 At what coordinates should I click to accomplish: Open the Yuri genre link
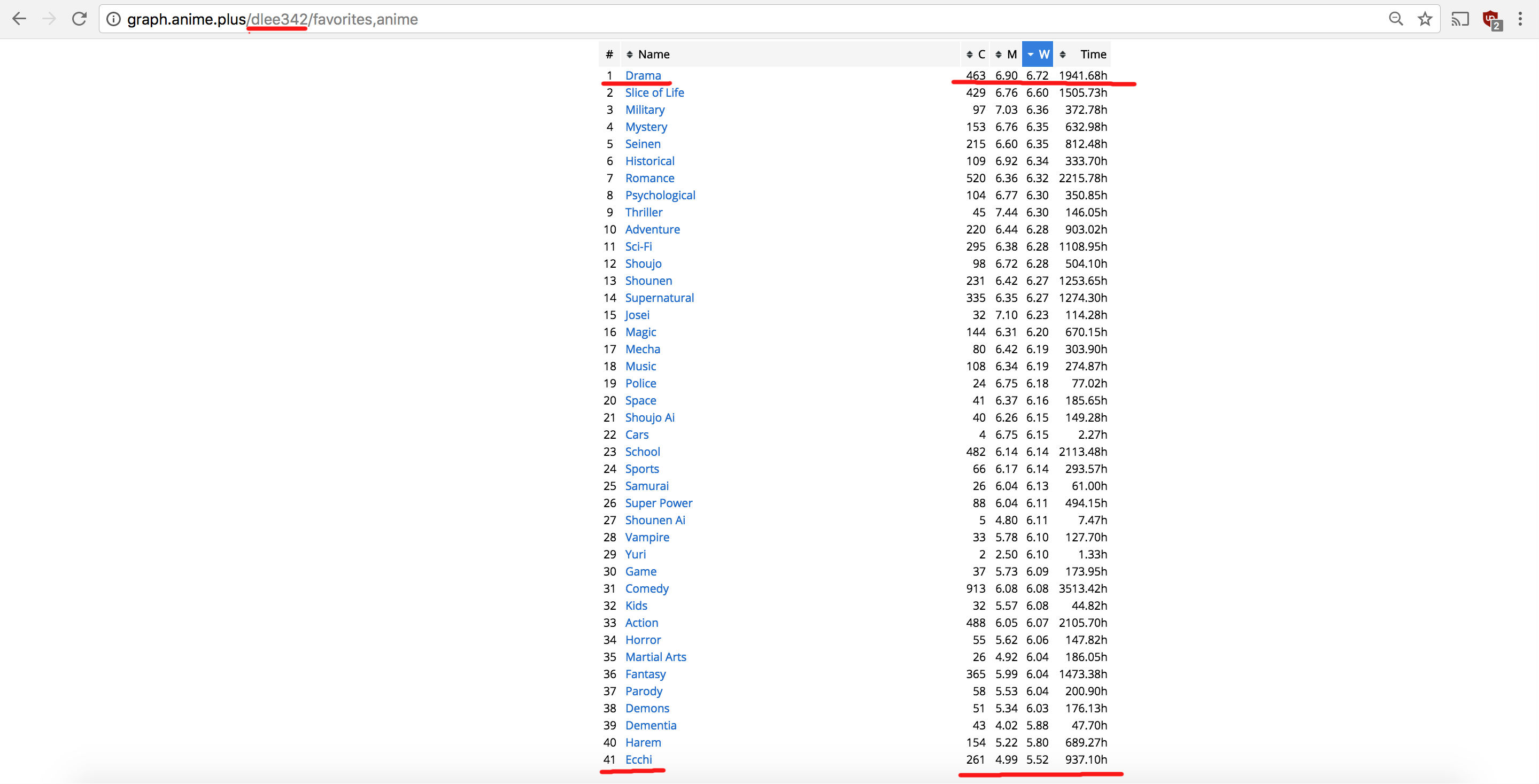coord(635,555)
